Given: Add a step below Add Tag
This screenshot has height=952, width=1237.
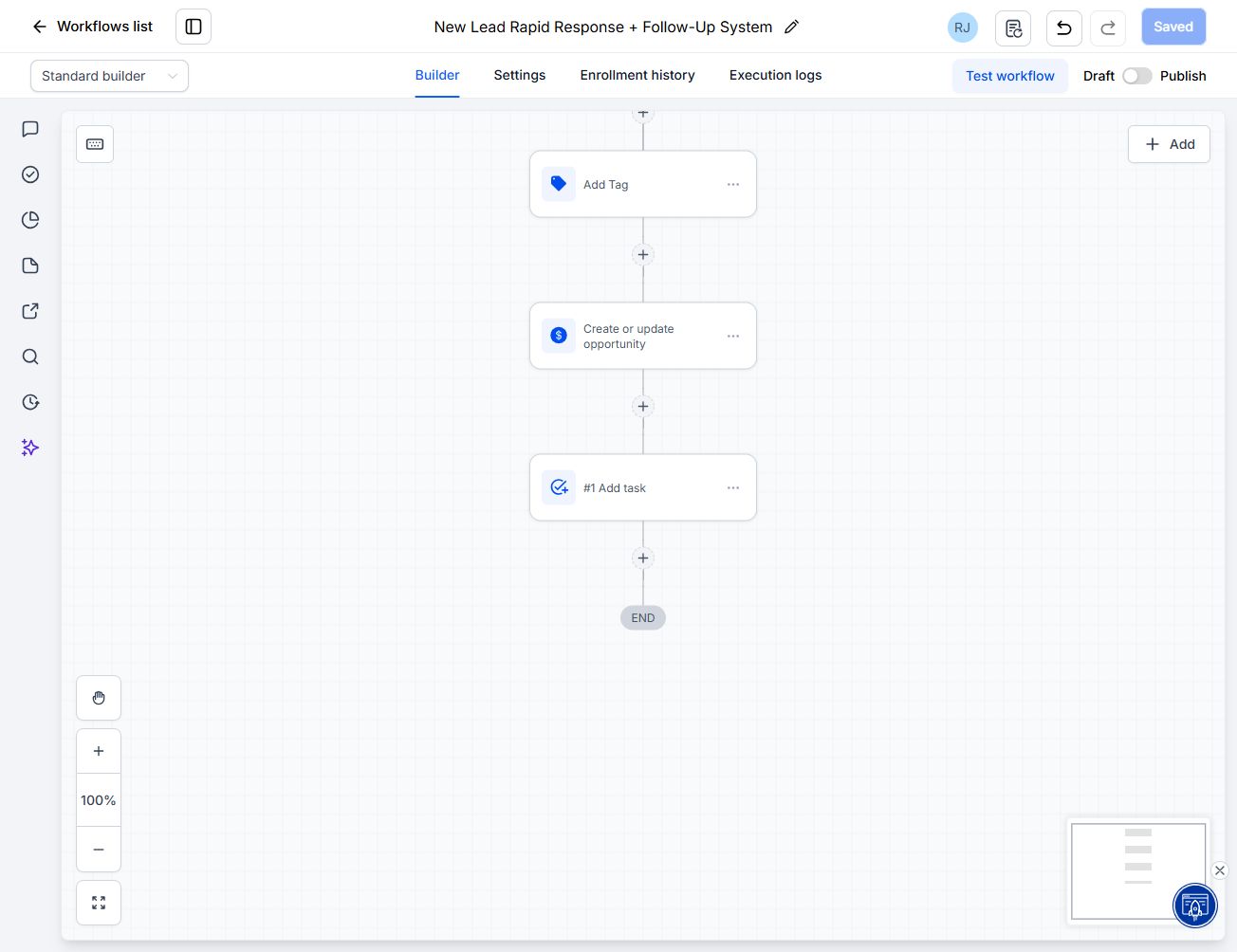Looking at the screenshot, I should pos(643,254).
